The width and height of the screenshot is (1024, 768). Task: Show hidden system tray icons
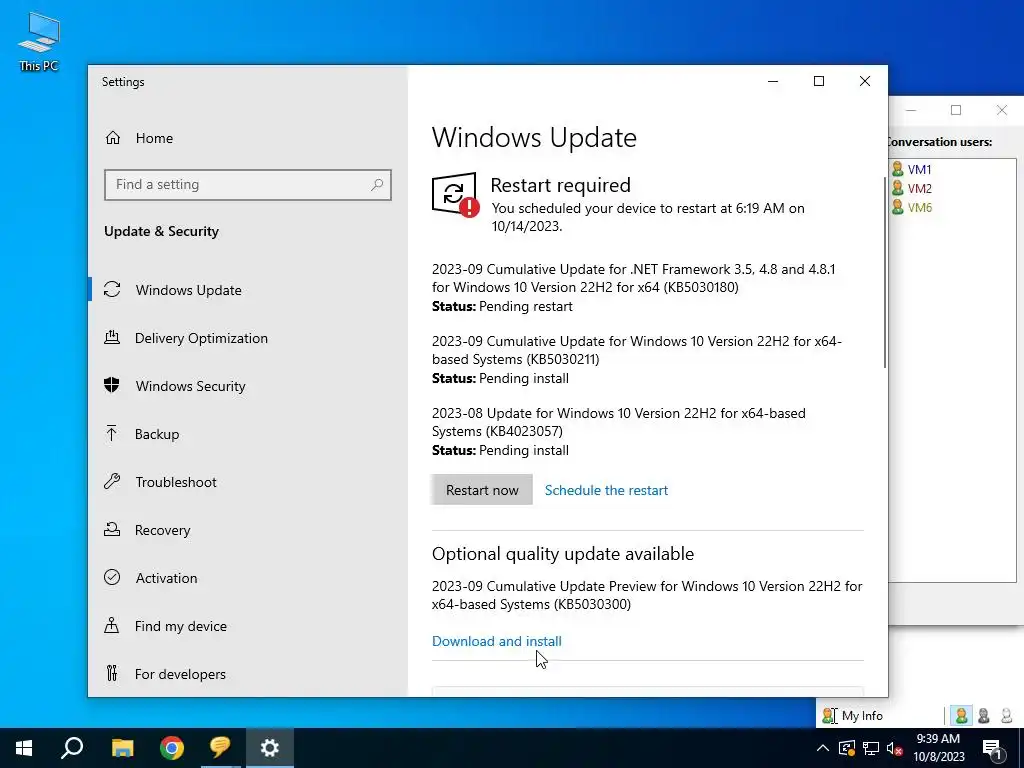(x=823, y=748)
